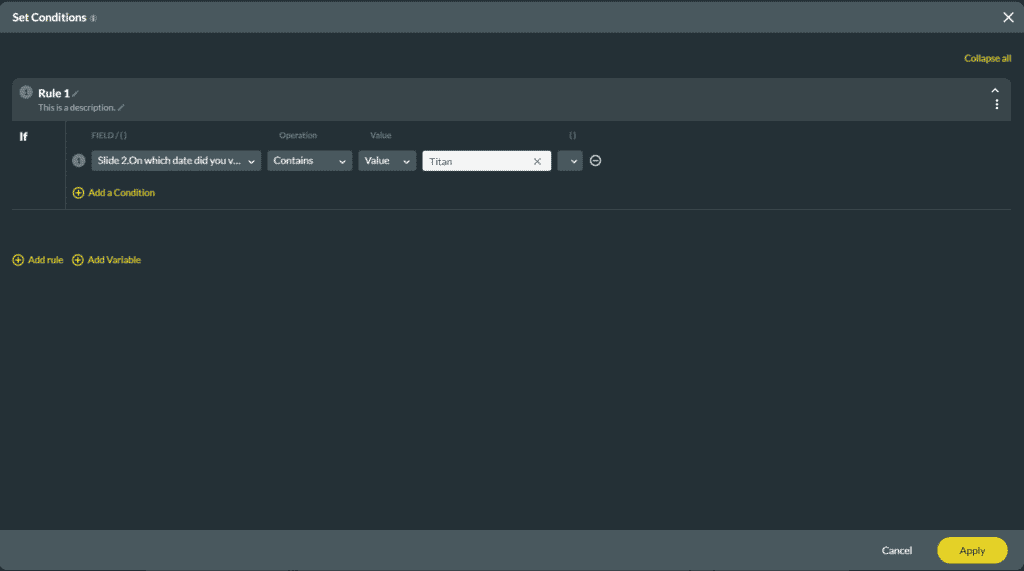This screenshot has height=571, width=1024.
Task: Open the Value type dropdown
Action: point(387,161)
